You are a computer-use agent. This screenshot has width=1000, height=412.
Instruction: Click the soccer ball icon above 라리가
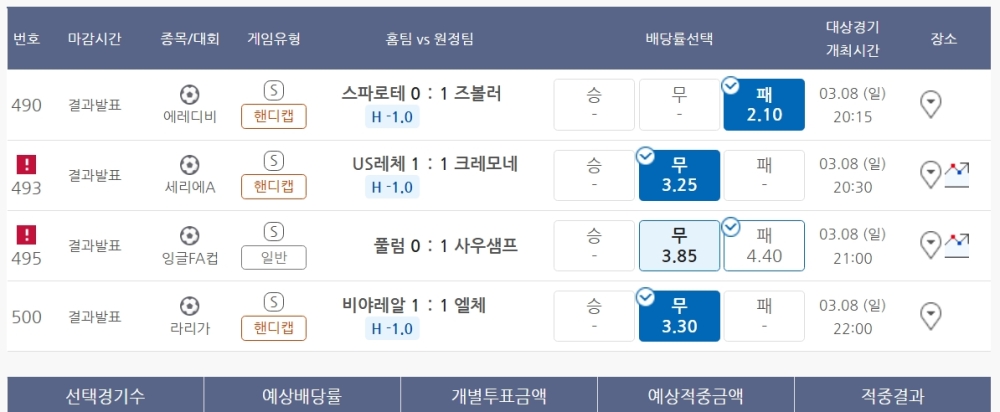coord(189,306)
